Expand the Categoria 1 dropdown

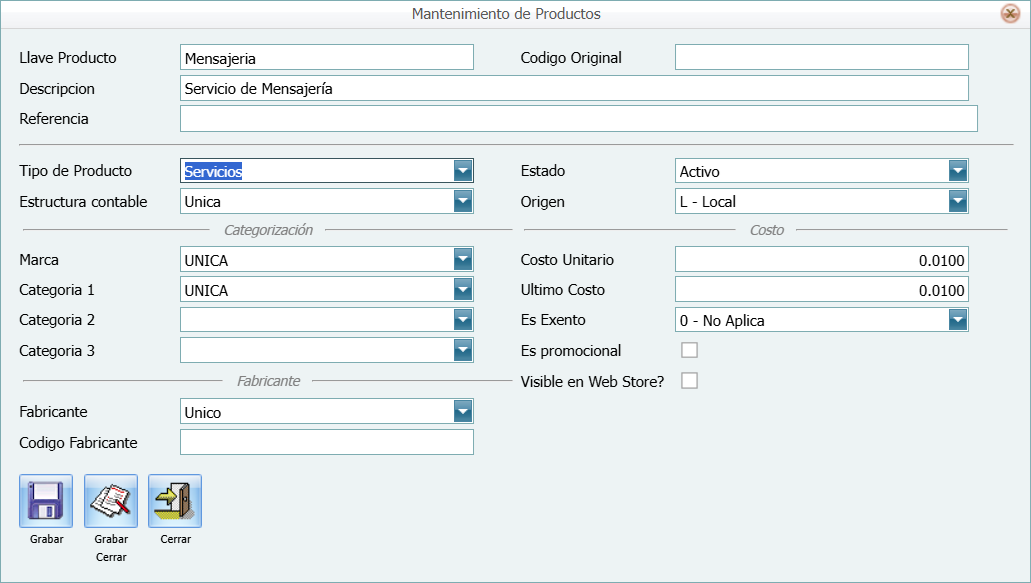click(463, 289)
